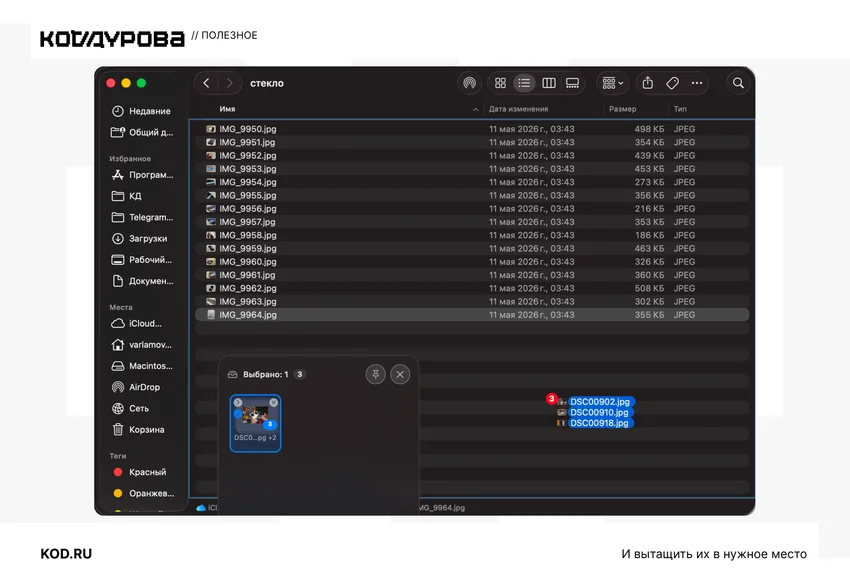Switch to column view

tap(549, 83)
